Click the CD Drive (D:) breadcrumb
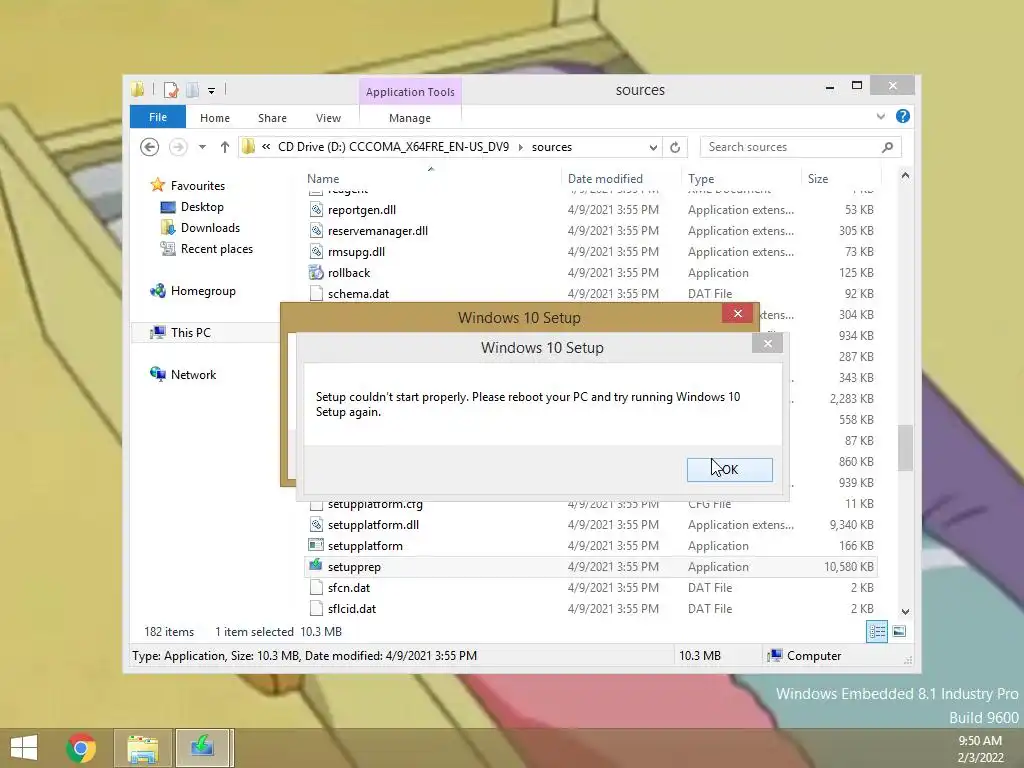The width and height of the screenshot is (1024, 768). point(393,148)
